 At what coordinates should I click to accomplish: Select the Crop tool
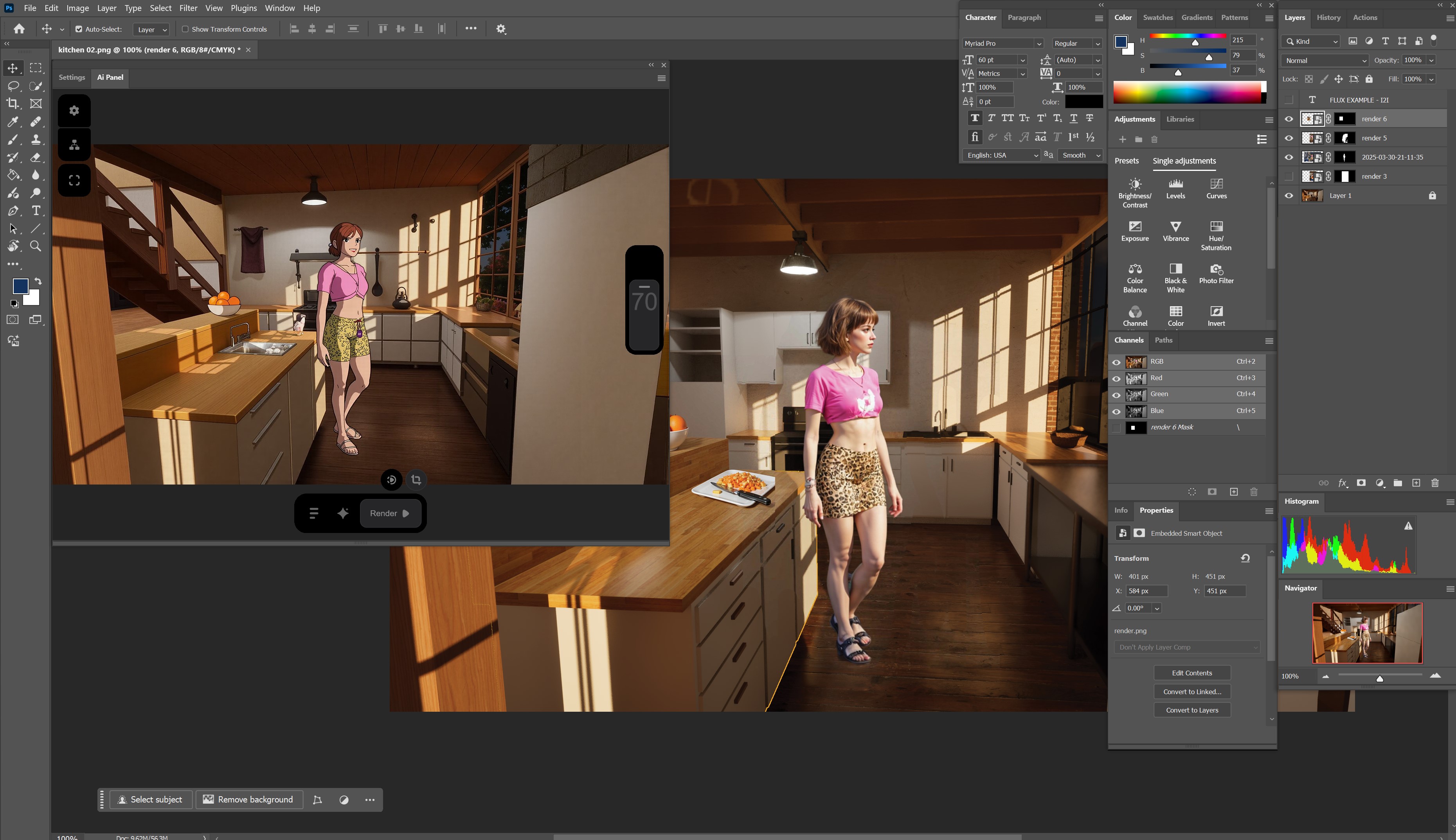tap(12, 104)
